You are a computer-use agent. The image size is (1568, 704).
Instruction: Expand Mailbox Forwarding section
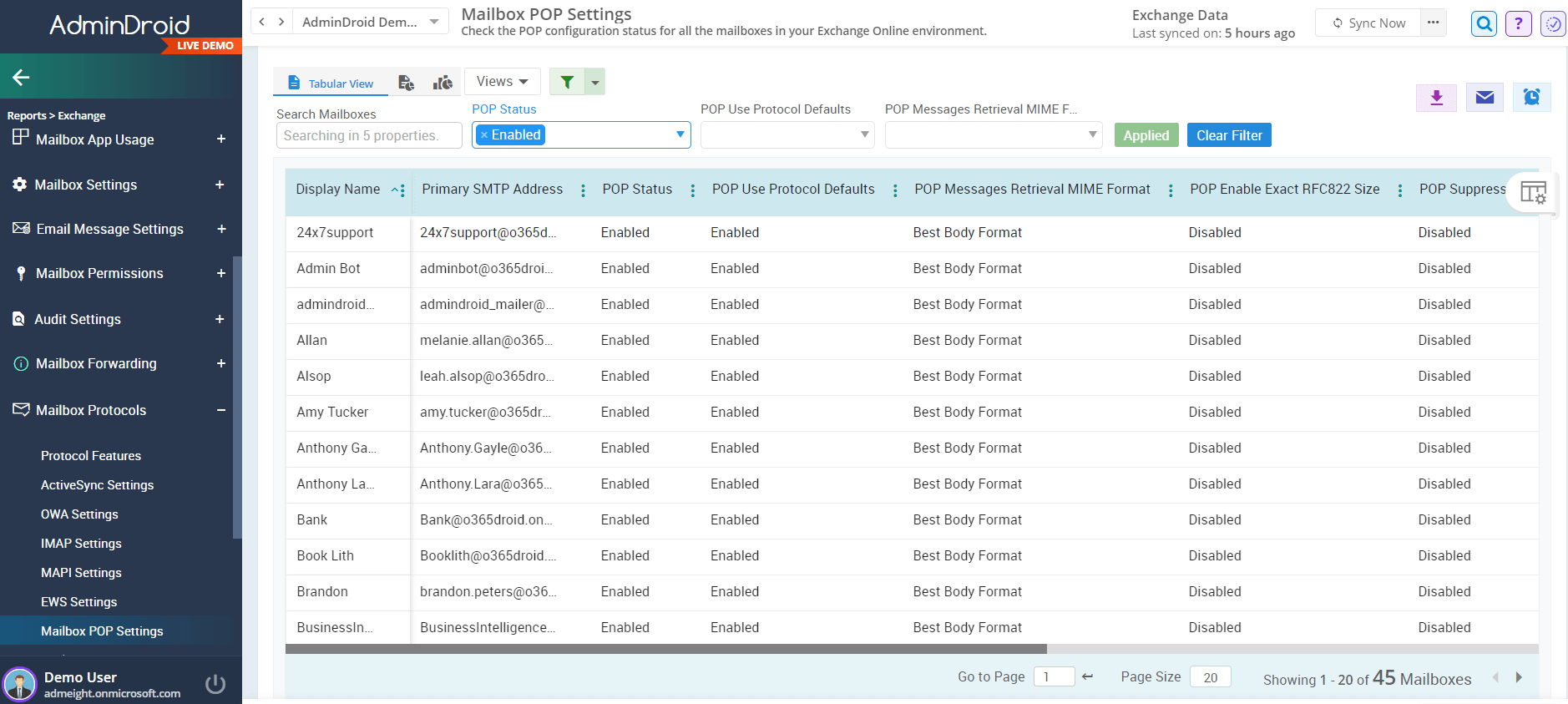[221, 363]
